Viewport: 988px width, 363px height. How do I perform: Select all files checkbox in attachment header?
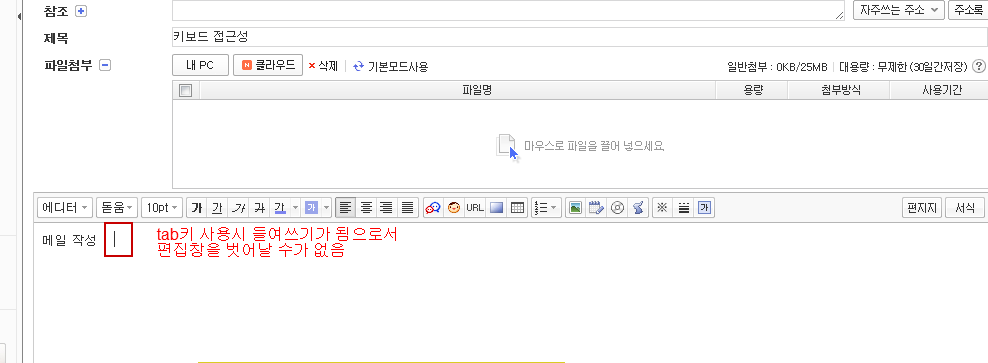pos(185,91)
